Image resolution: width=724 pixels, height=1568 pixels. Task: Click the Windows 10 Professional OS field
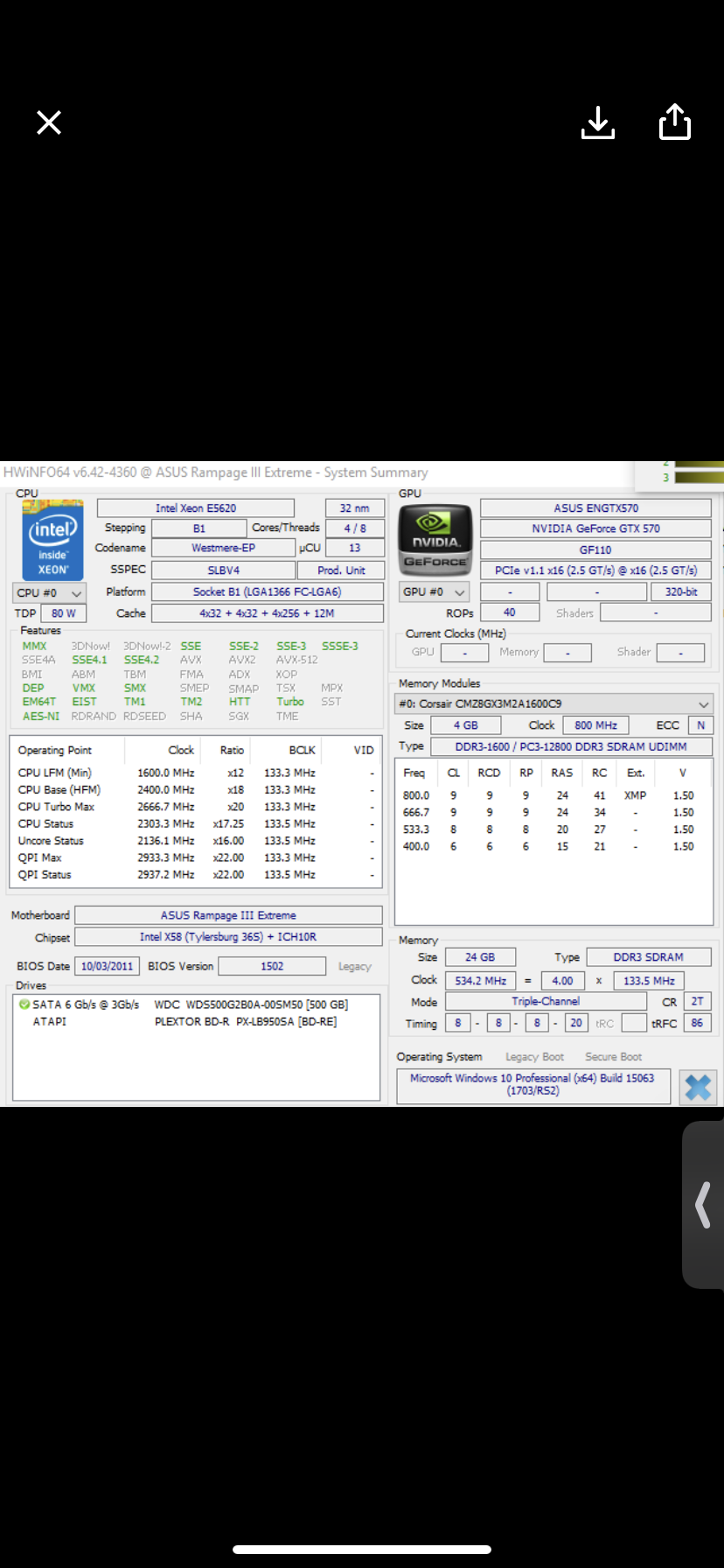tap(533, 1084)
